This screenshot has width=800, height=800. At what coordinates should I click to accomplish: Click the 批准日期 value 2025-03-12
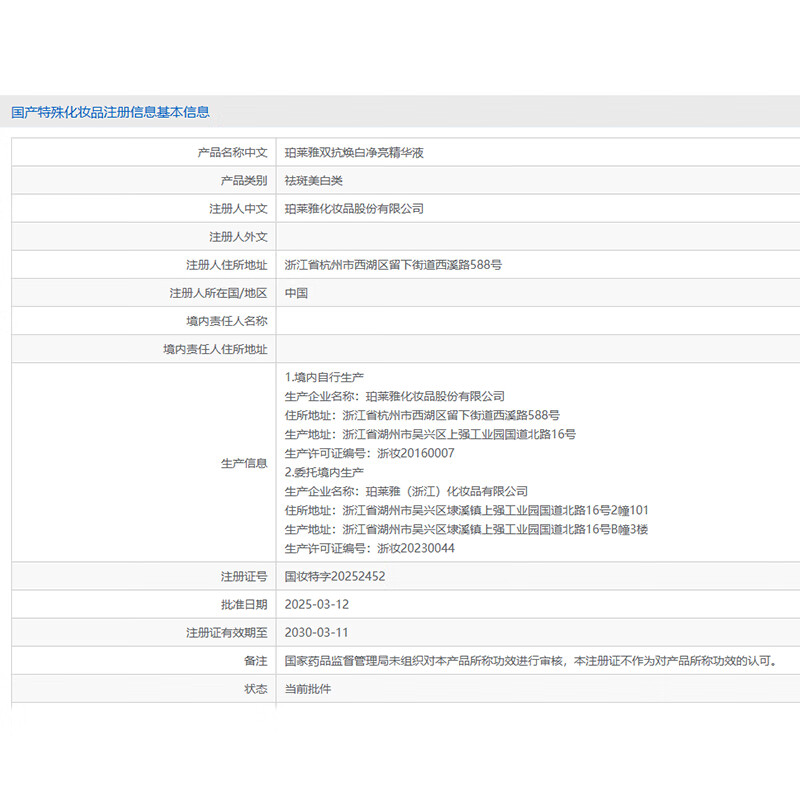pyautogui.click(x=317, y=605)
